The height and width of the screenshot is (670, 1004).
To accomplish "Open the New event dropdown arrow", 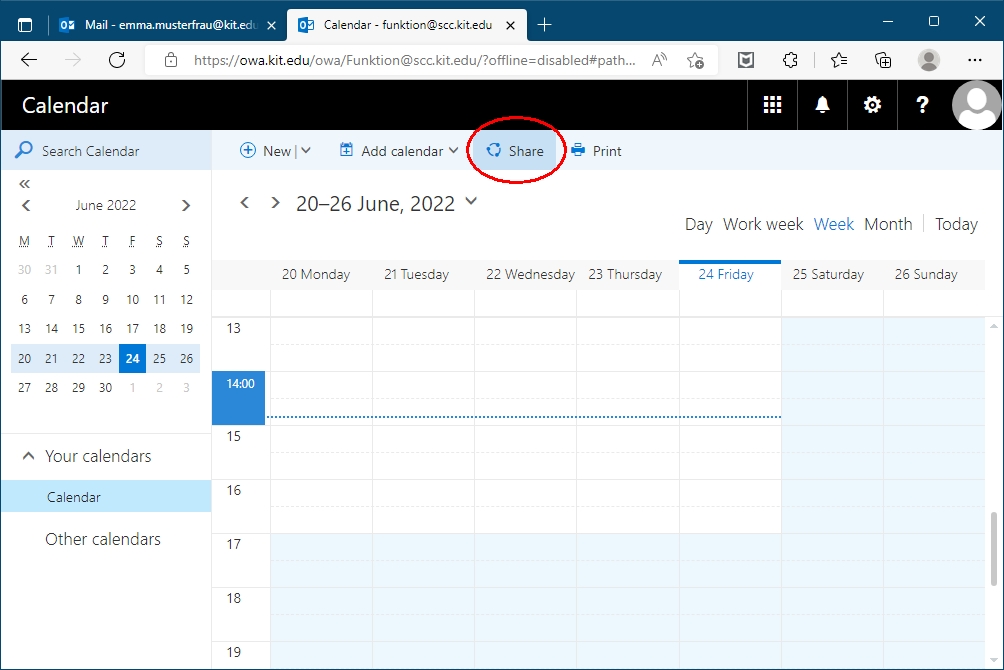I will [306, 151].
